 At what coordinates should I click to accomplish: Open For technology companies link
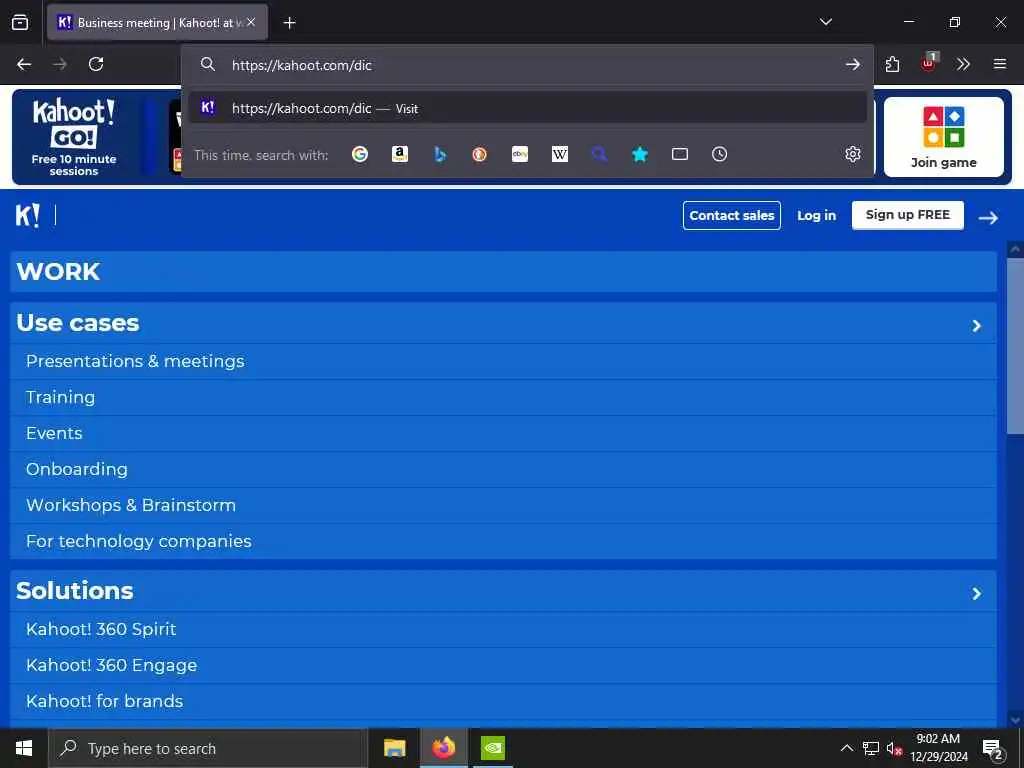[138, 541]
